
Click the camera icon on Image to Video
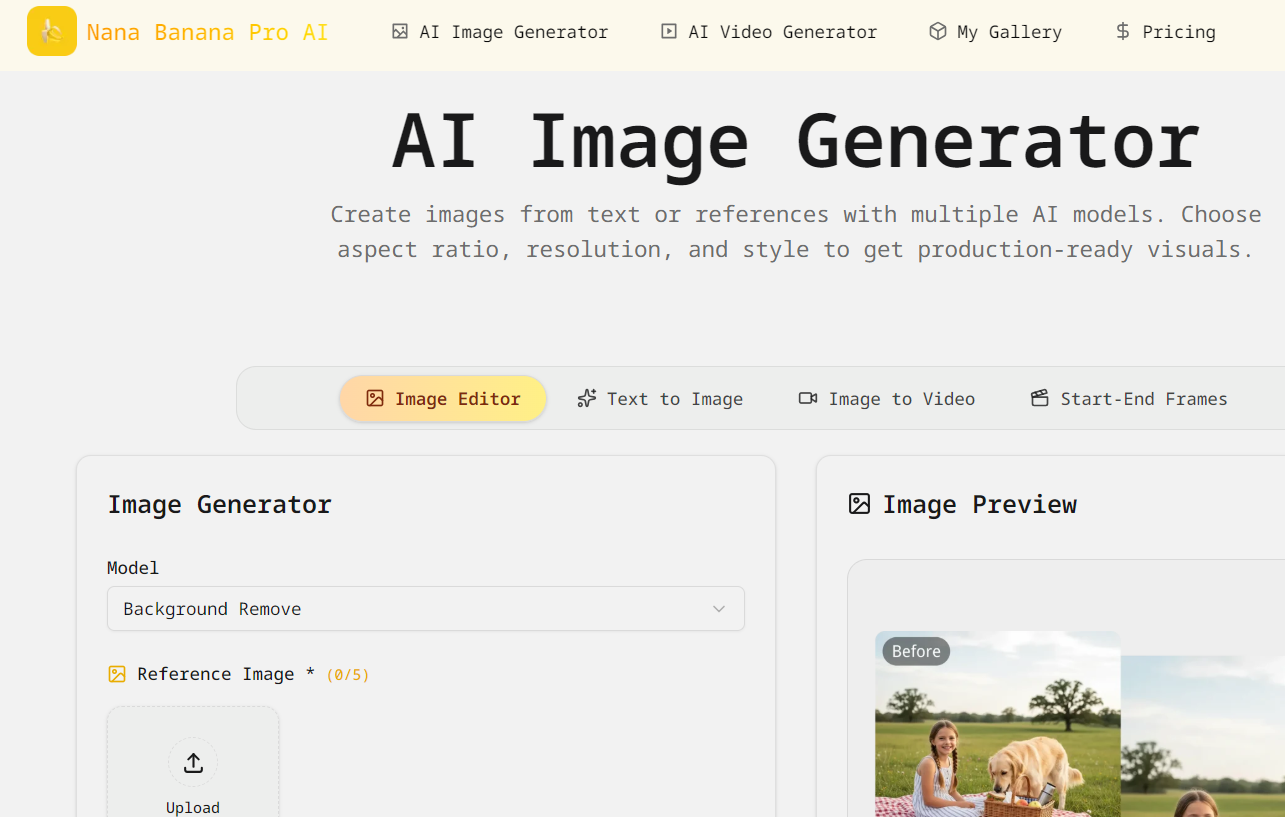point(808,399)
